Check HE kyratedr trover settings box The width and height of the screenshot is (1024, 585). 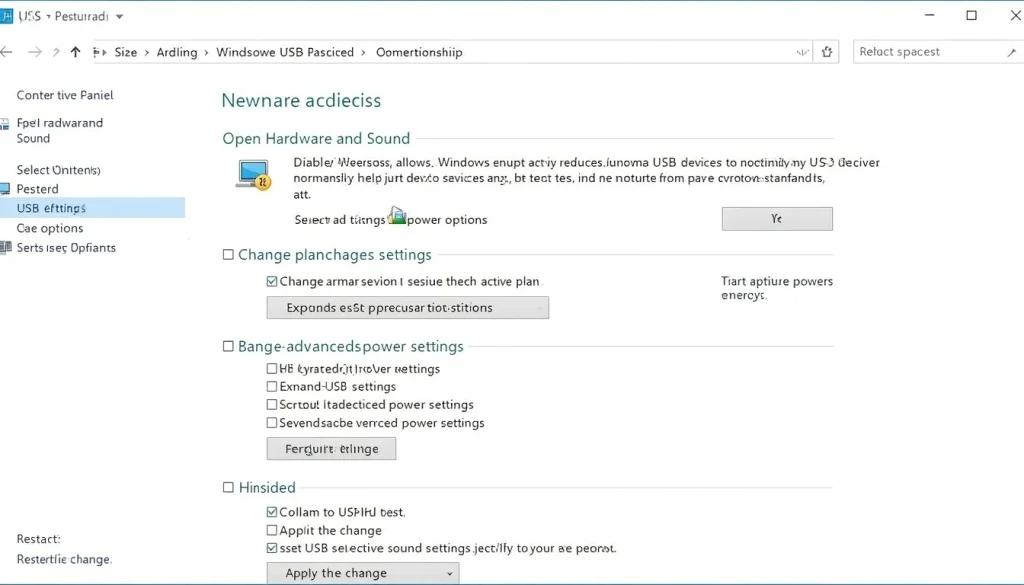pyautogui.click(x=272, y=368)
